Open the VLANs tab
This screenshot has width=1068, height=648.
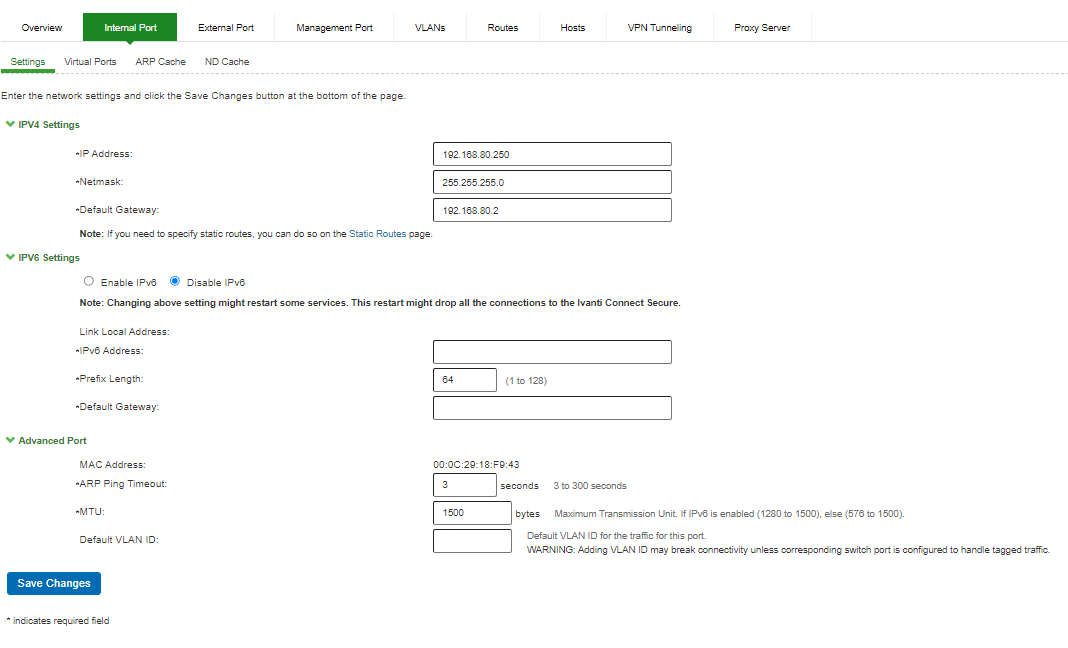coord(430,28)
